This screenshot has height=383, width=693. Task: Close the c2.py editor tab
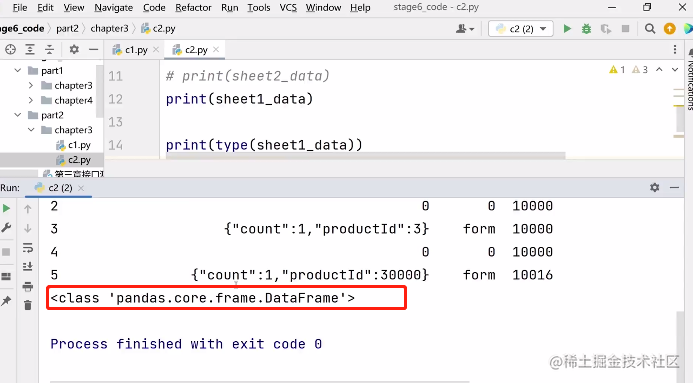coord(216,50)
